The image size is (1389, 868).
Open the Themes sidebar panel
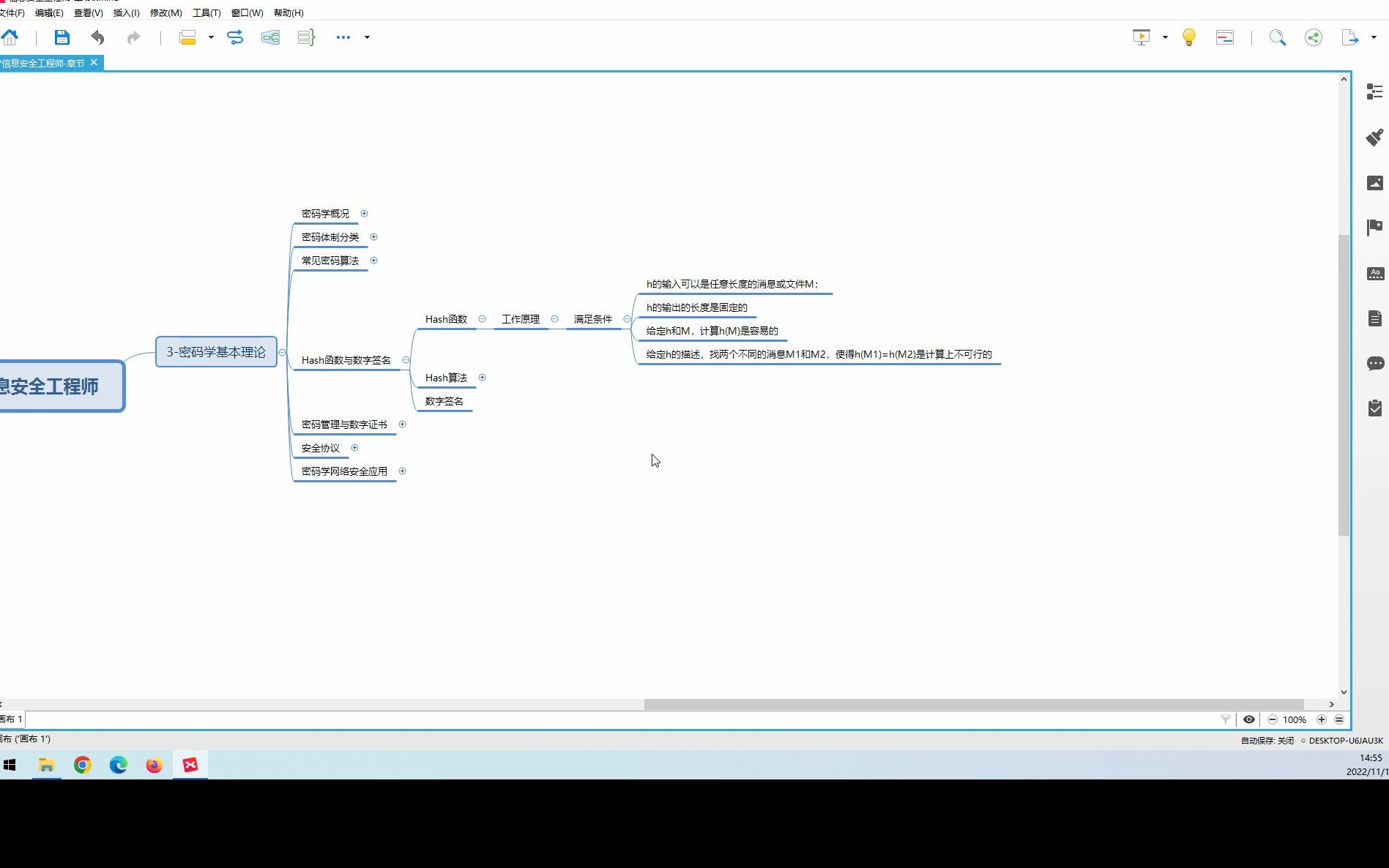pos(1375,274)
